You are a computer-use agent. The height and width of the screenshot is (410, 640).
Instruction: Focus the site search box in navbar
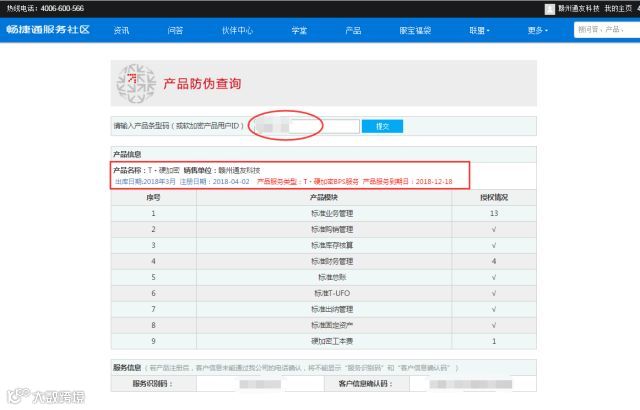607,30
